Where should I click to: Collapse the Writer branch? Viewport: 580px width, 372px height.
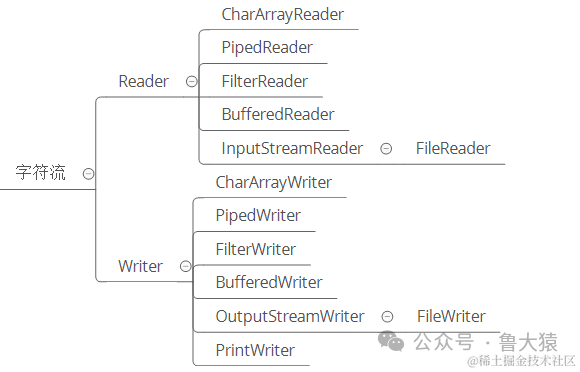click(186, 266)
